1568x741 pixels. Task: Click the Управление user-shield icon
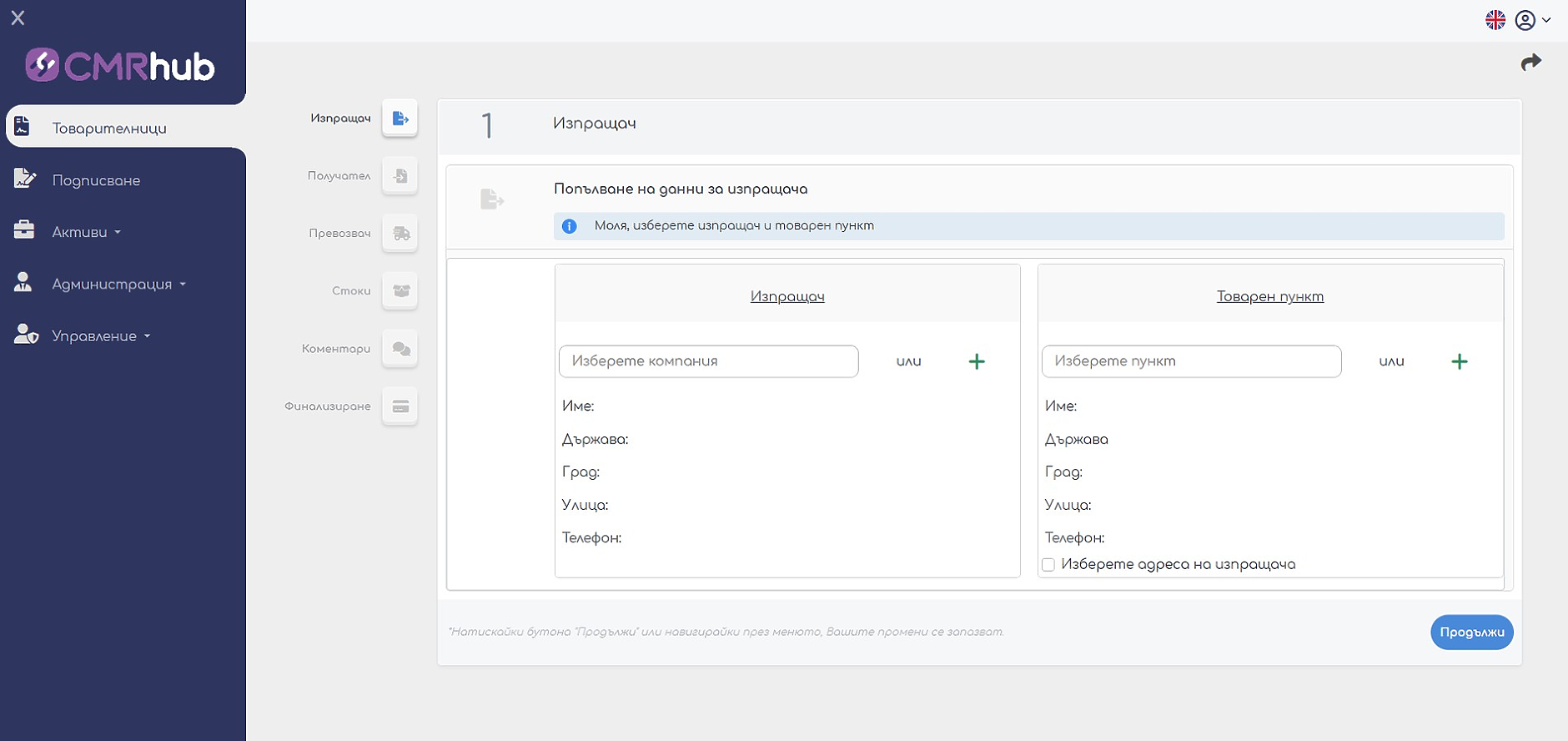pos(26,335)
